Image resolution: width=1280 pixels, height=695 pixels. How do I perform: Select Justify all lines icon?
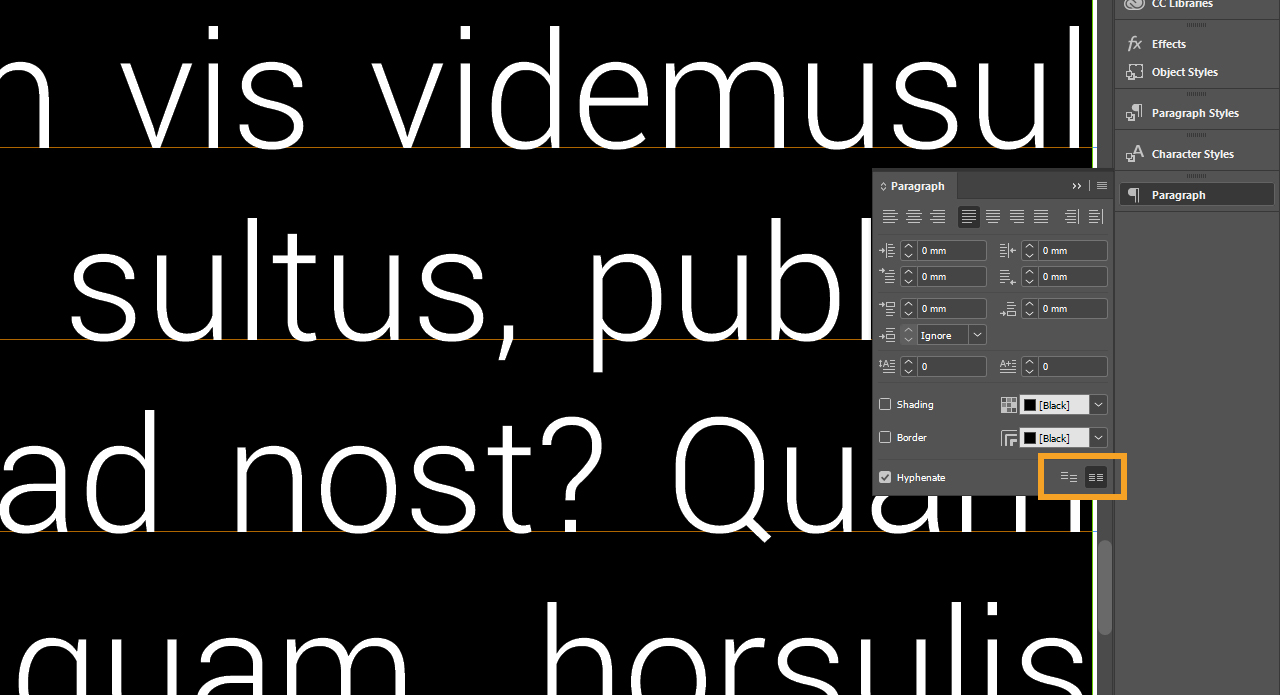pos(1041,216)
